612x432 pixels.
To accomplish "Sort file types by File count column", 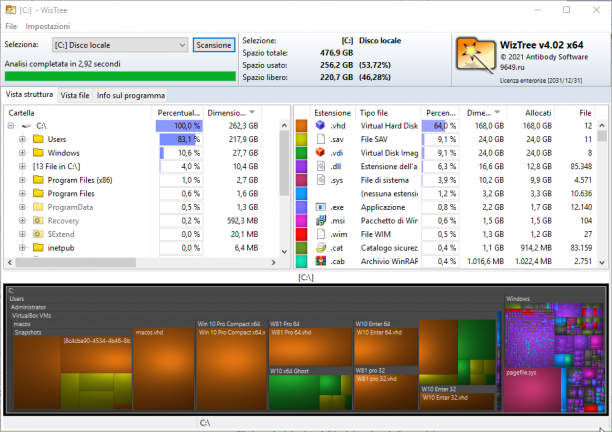I will [x=575, y=113].
